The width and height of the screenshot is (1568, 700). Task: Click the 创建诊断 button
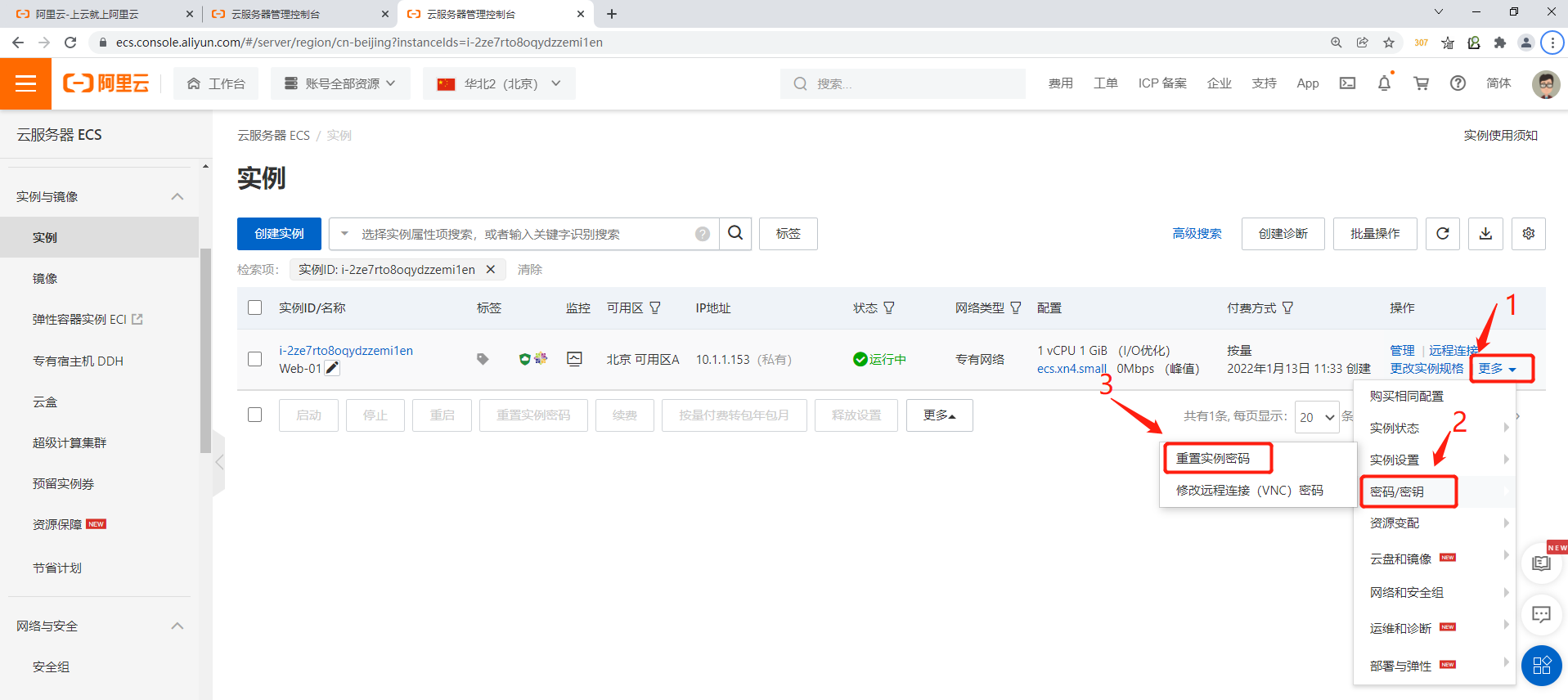pos(1283,234)
